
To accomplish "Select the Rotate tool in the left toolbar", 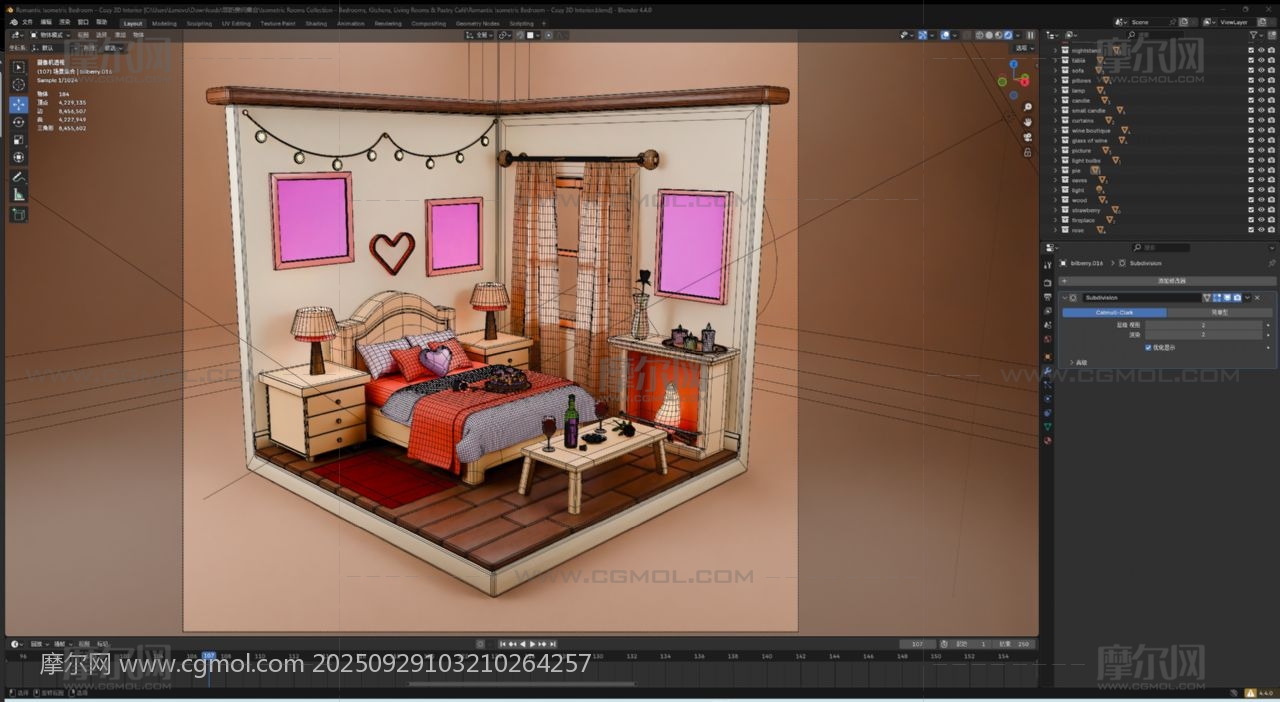I will point(19,122).
